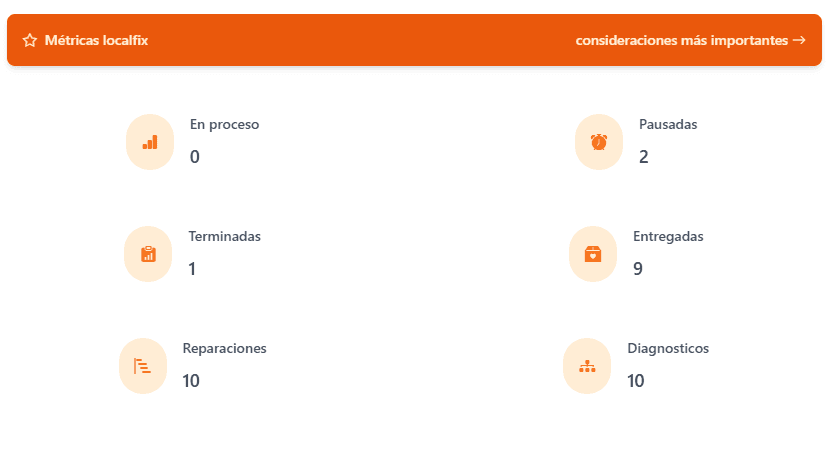The width and height of the screenshot is (838, 455).
Task: Click the Terminadas label
Action: (x=224, y=237)
